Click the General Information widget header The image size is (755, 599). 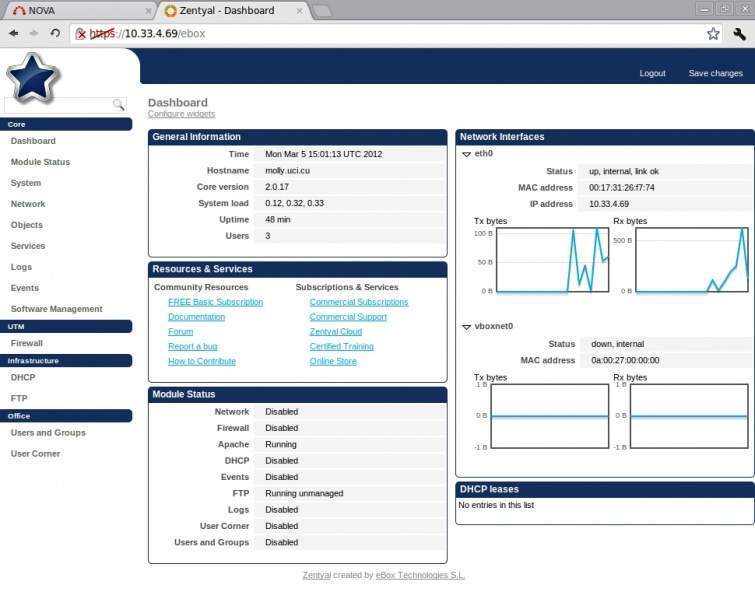tap(298, 137)
